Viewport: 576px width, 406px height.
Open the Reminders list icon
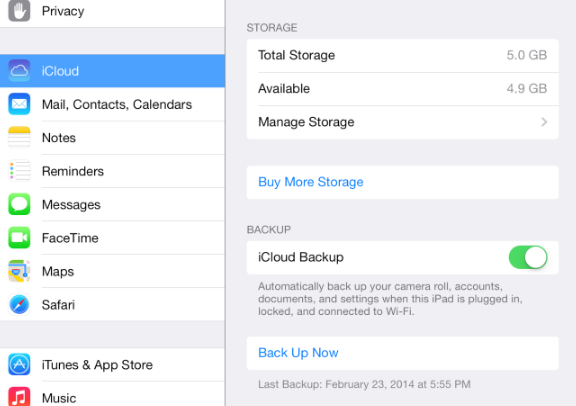point(19,171)
